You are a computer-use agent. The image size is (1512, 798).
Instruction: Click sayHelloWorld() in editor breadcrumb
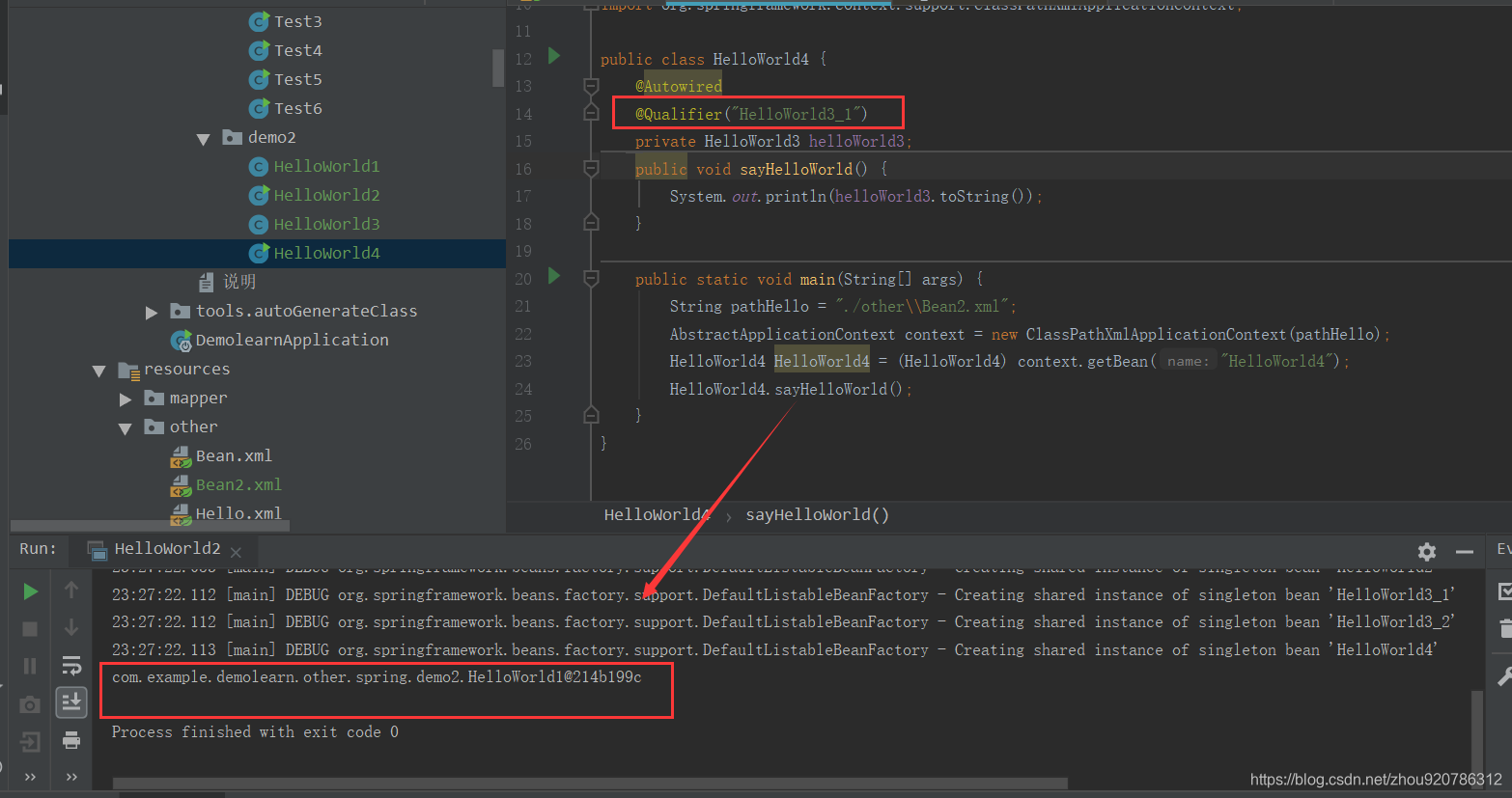point(817,514)
